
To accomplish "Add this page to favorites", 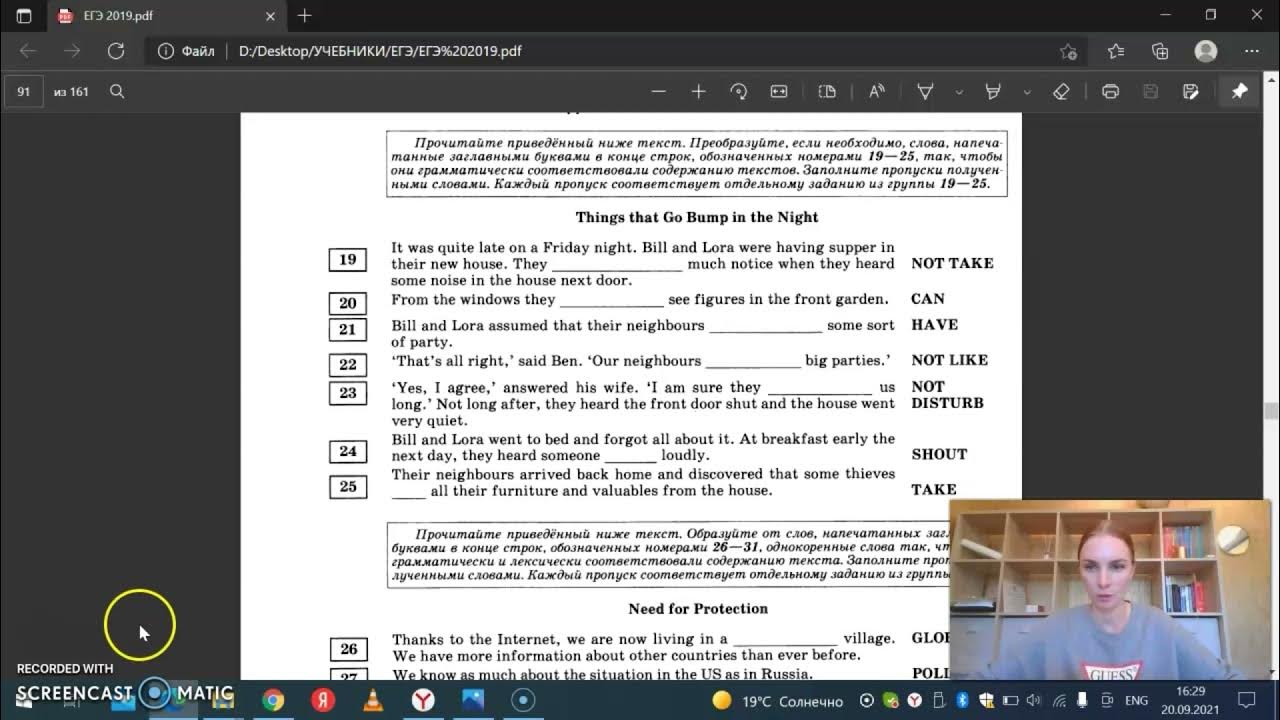I will pyautogui.click(x=1068, y=51).
